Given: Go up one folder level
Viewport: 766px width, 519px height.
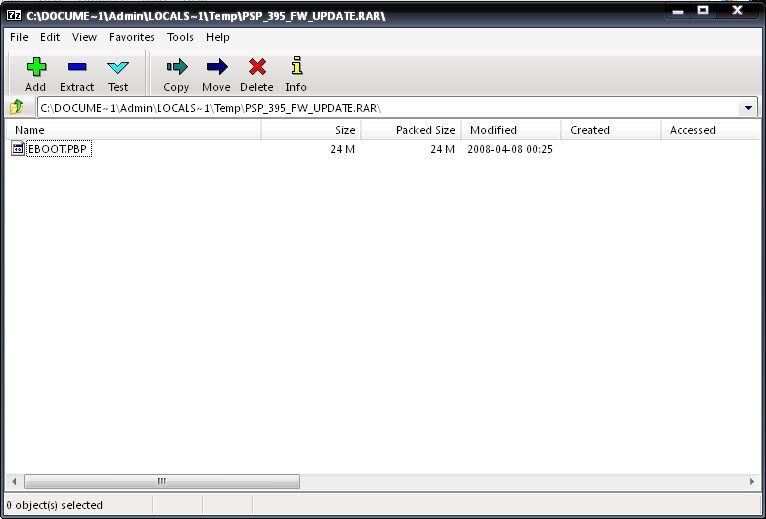Looking at the screenshot, I should click(x=17, y=107).
